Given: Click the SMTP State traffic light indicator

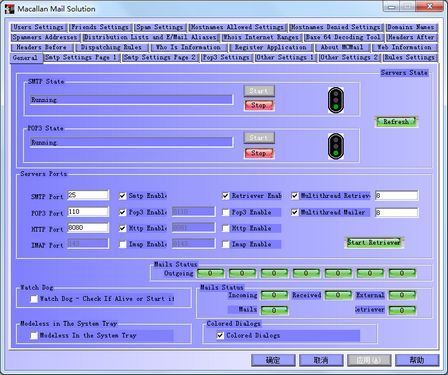Looking at the screenshot, I should coord(336,100).
